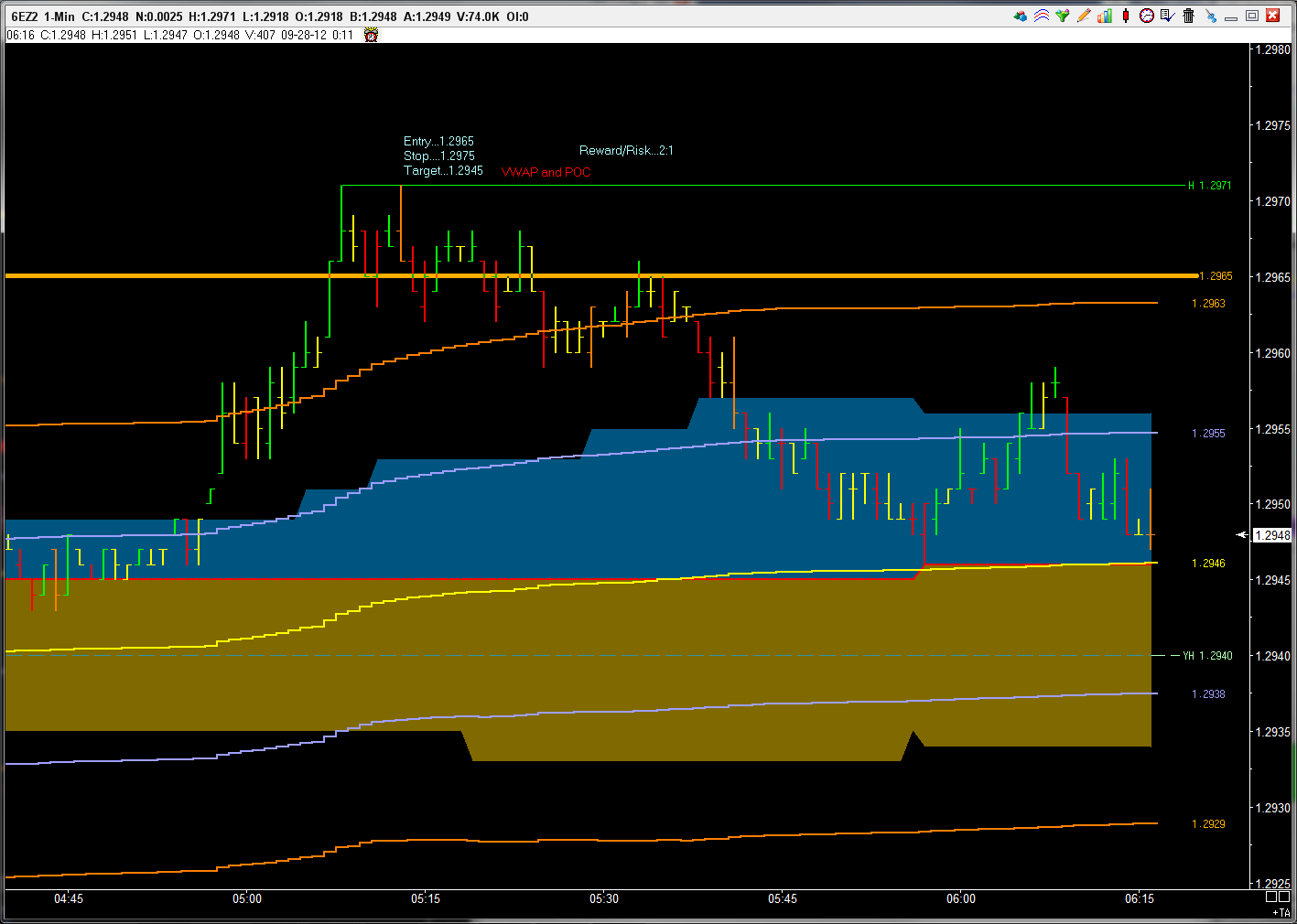Open the red and blue wave-lines indicator icon
The width and height of the screenshot is (1297, 924).
click(x=1042, y=16)
